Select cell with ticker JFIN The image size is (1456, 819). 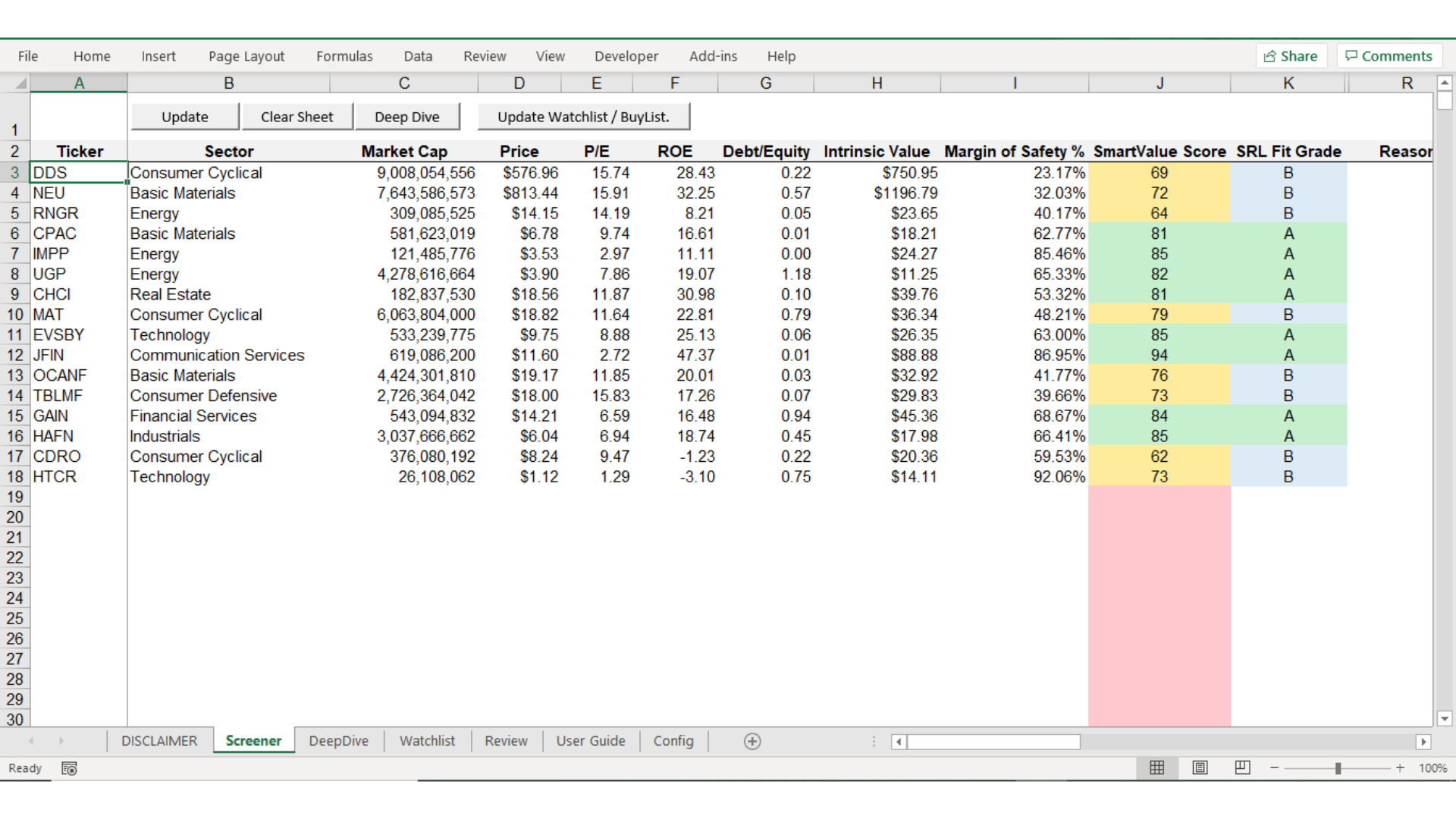click(x=77, y=355)
